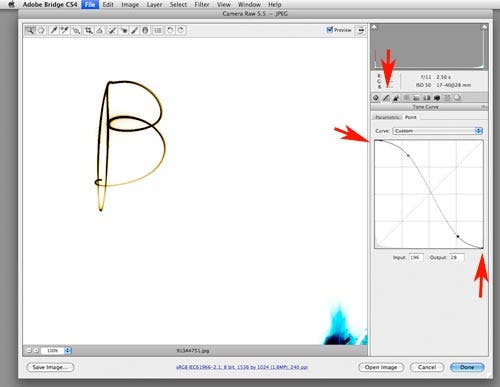The height and width of the screenshot is (387, 500).
Task: Select the curve endpoint at bottom-right corner
Action: (x=482, y=248)
